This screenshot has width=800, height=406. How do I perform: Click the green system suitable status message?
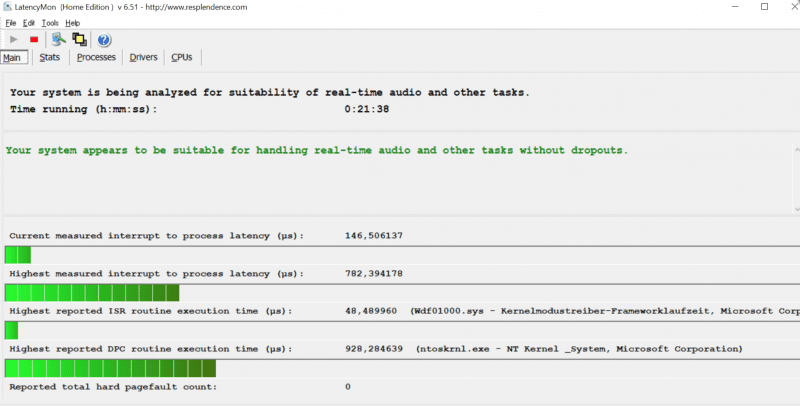(317, 150)
